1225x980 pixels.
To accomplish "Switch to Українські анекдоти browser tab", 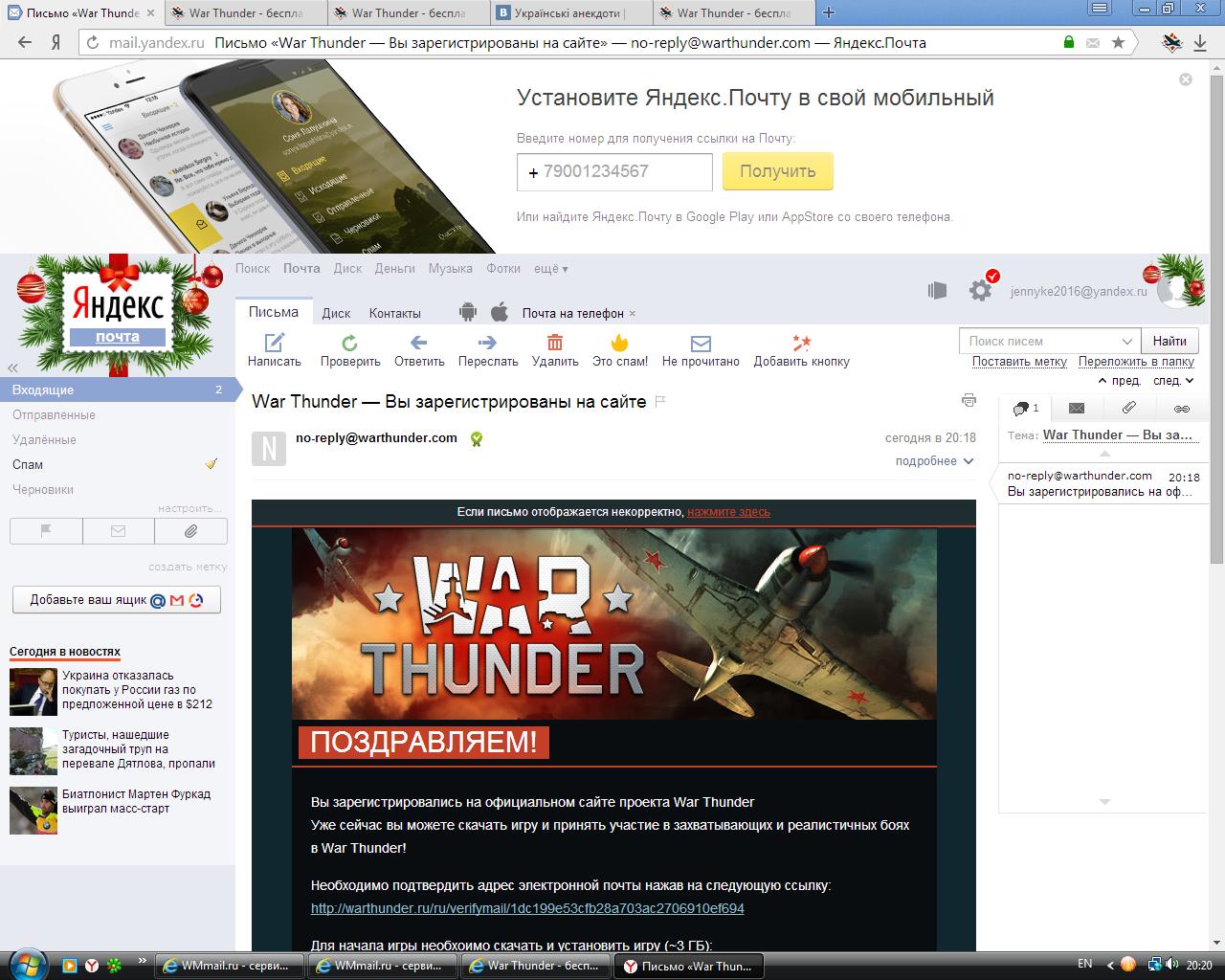I will click(570, 13).
